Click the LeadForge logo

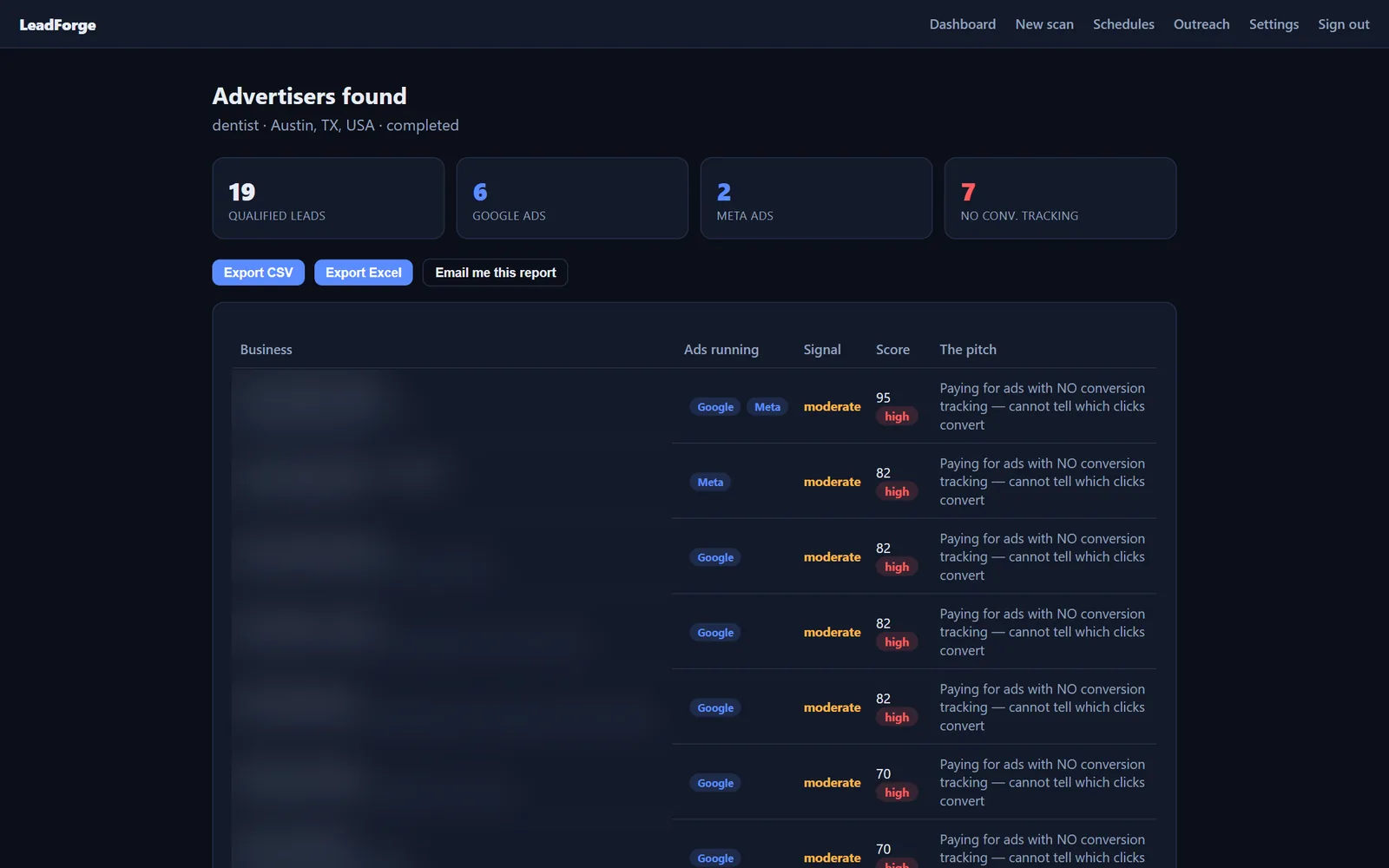[x=57, y=25]
